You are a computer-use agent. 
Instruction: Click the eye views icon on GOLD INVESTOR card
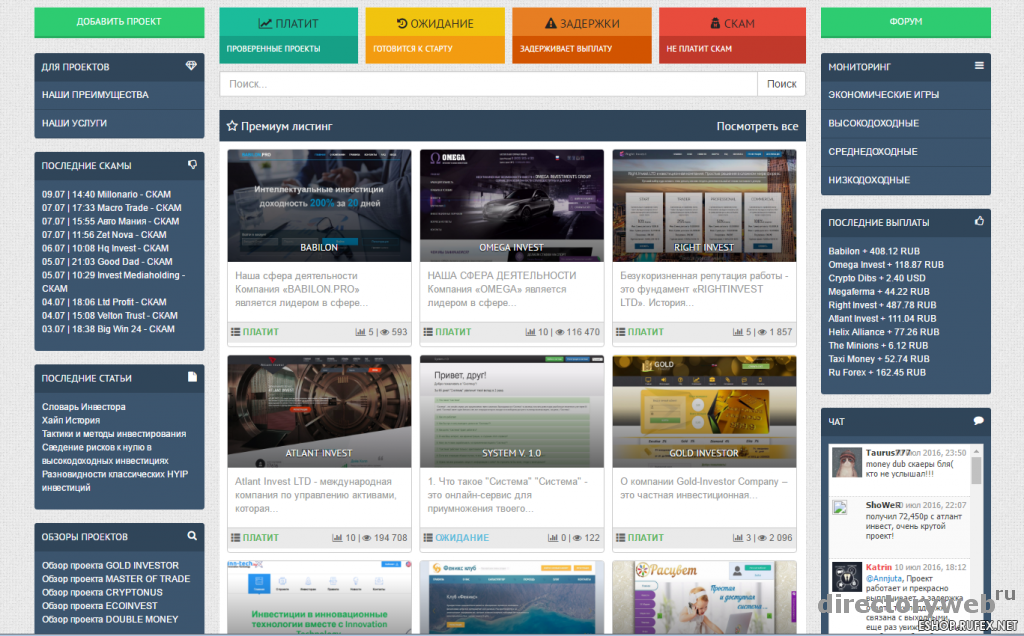coord(762,538)
